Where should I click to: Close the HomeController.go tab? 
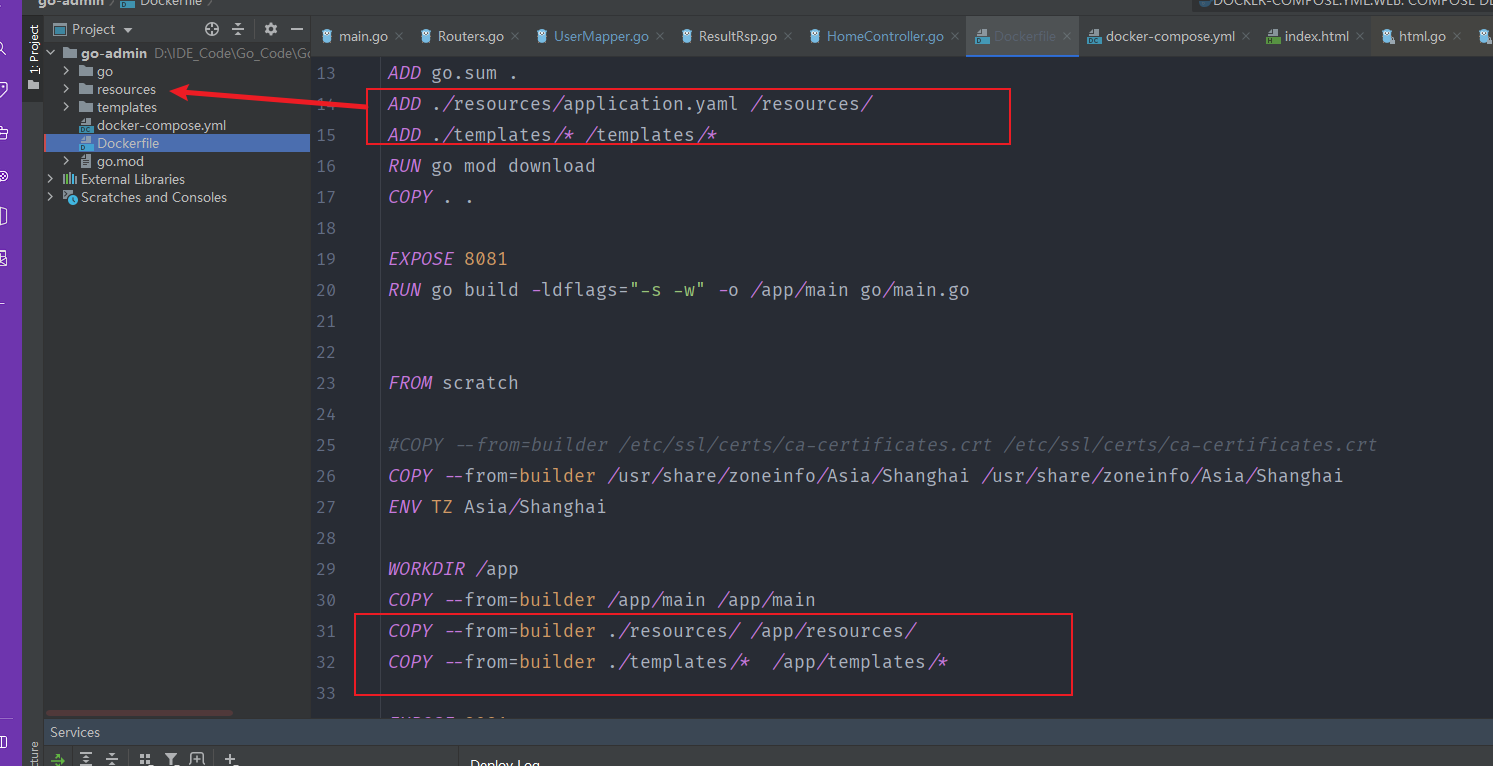coord(956,37)
